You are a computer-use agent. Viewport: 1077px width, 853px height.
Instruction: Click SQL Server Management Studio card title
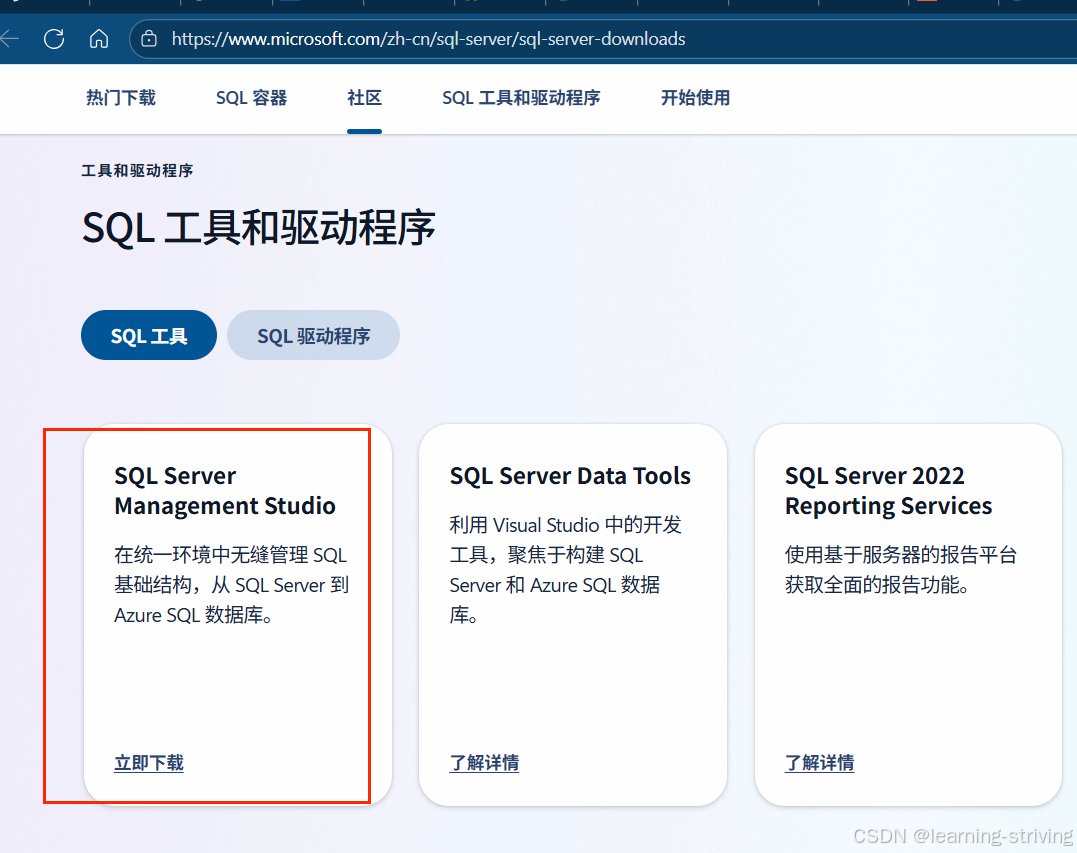[225, 490]
